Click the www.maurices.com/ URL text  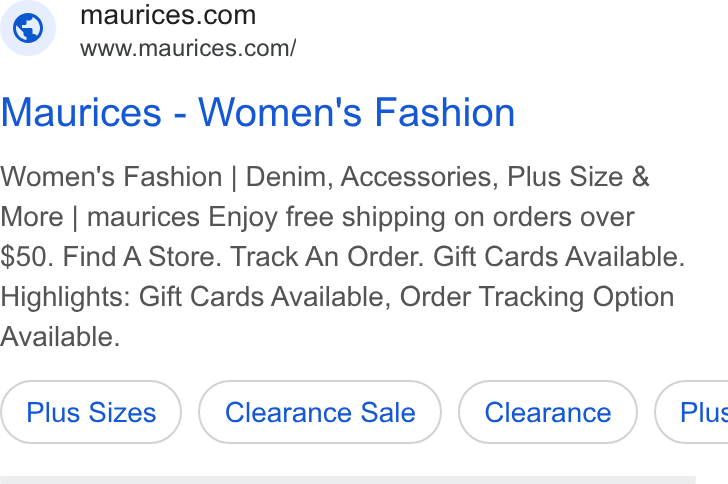click(x=188, y=48)
